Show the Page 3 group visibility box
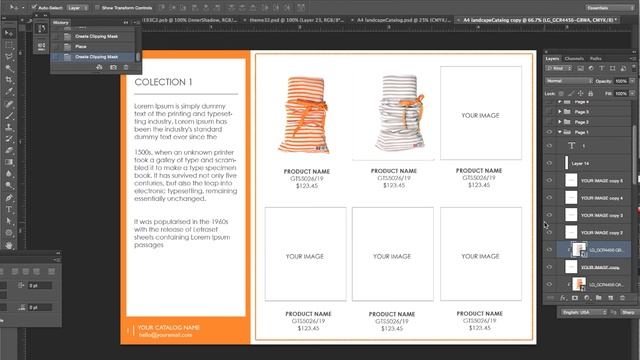Image resolution: width=640 pixels, height=360 pixels. [549, 111]
